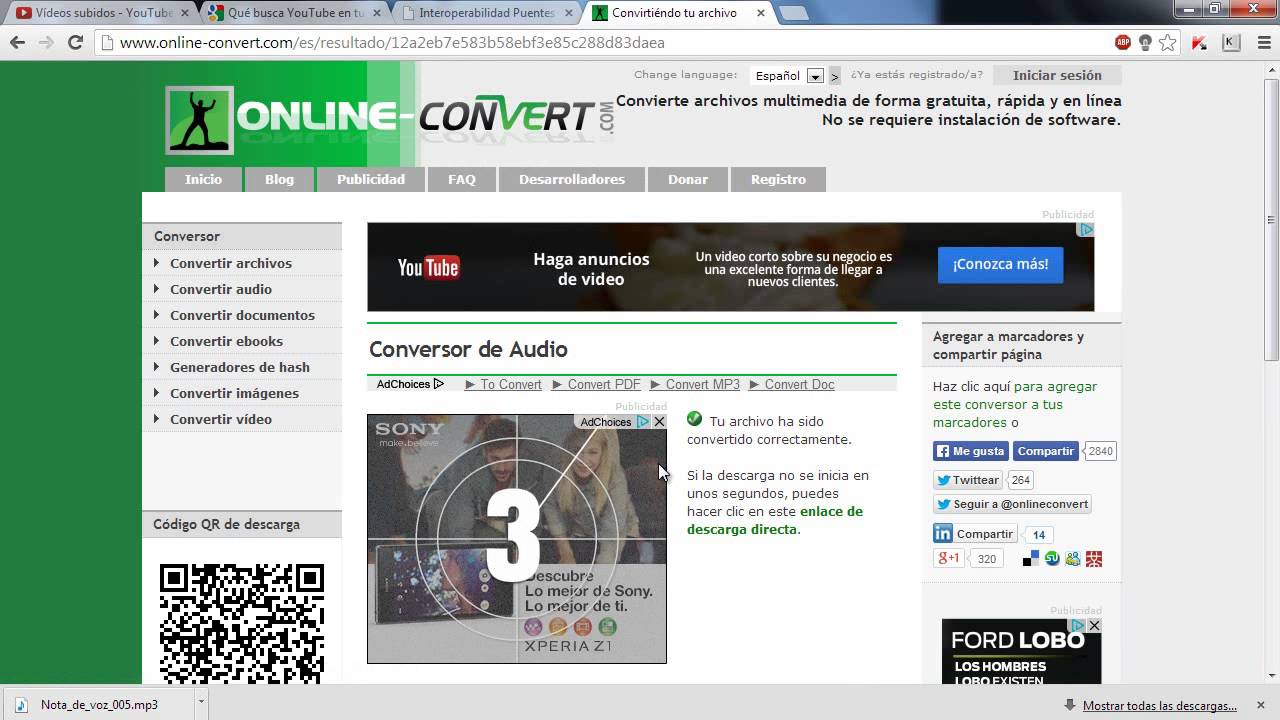Bookmark this page with the star icon
The image size is (1280, 720).
coord(1167,42)
